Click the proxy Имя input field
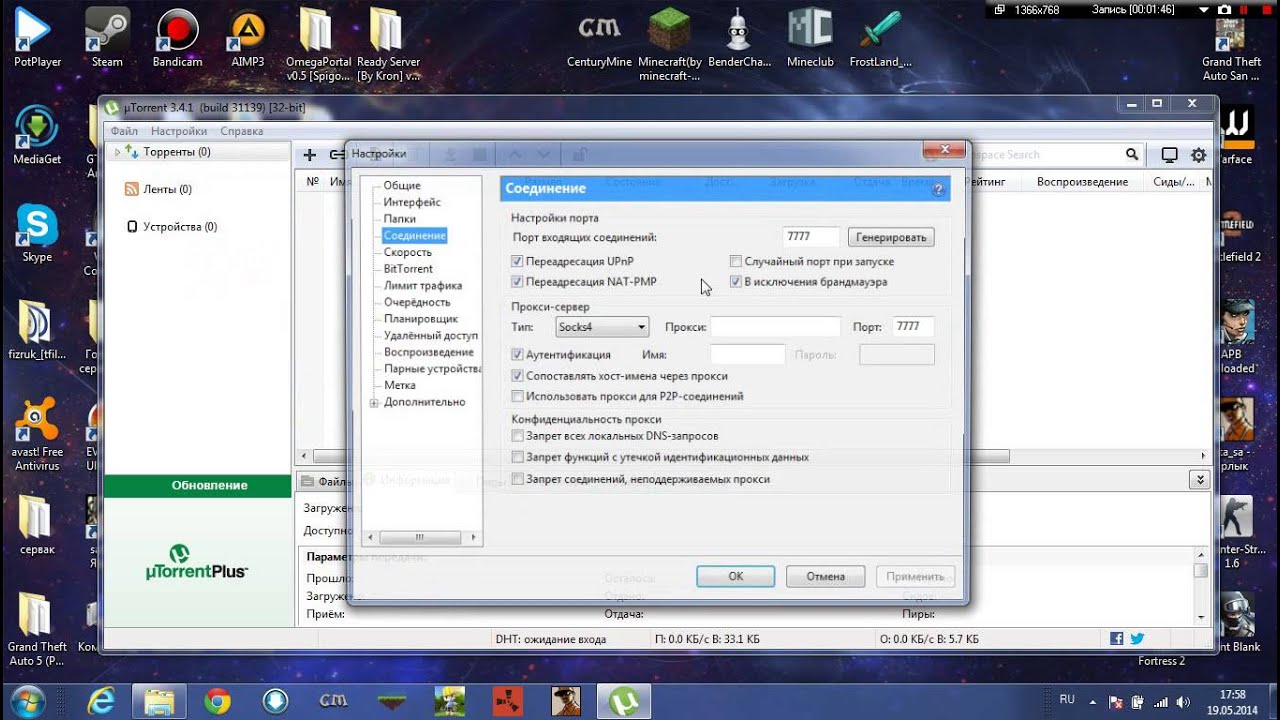 coord(747,355)
